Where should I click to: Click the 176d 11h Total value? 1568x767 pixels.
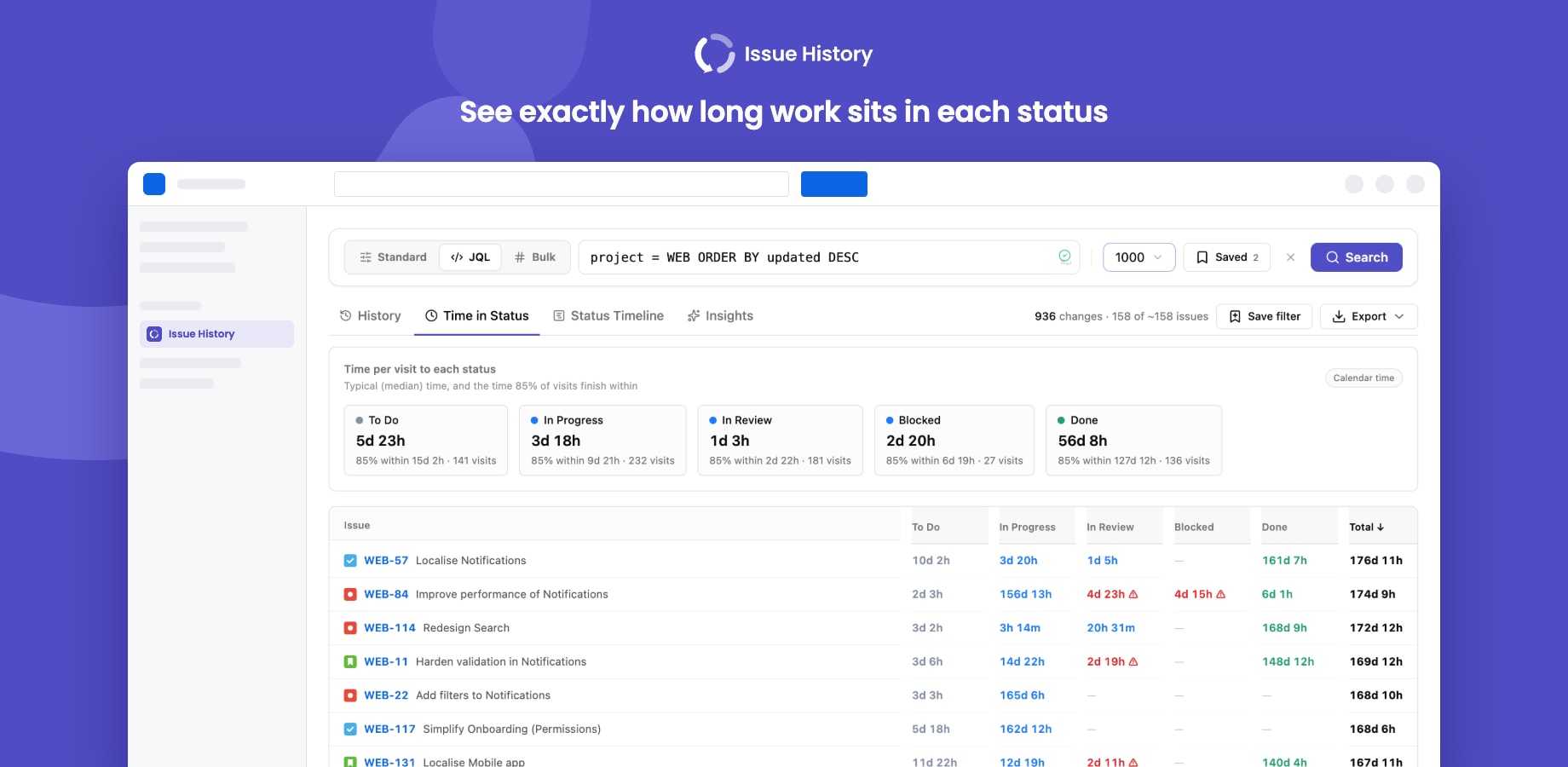point(1375,560)
